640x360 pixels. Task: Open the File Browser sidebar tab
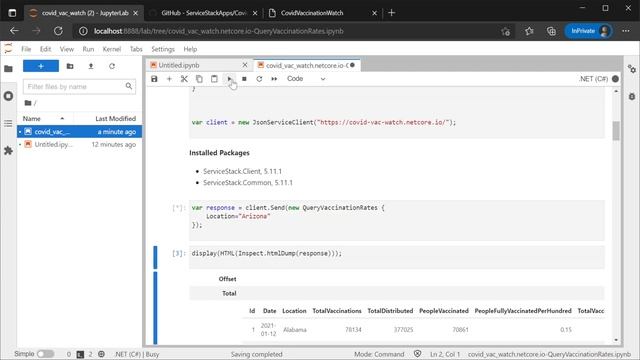[8, 69]
